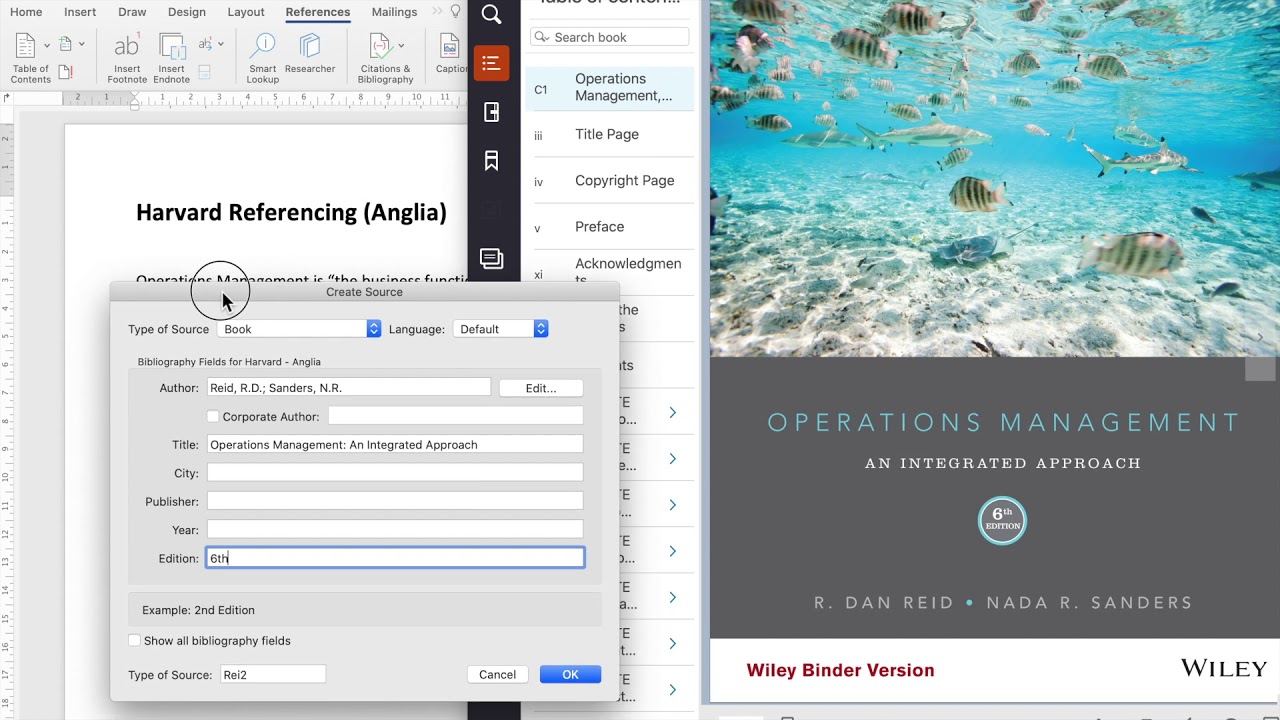
Task: Show more ribbon tabs chevron
Action: click(x=437, y=12)
